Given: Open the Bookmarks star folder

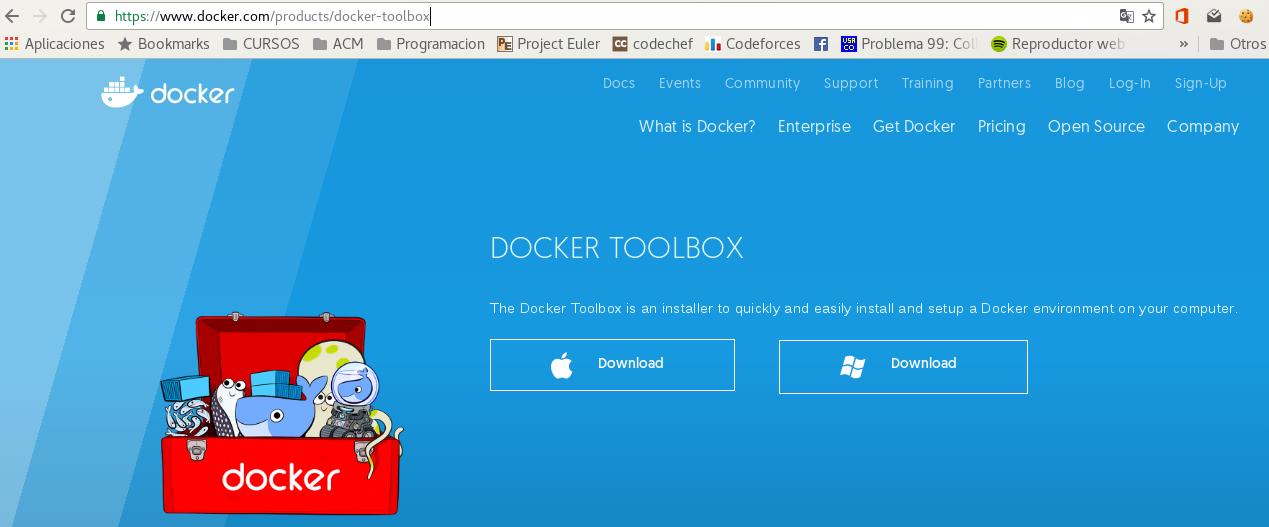Looking at the screenshot, I should 164,44.
